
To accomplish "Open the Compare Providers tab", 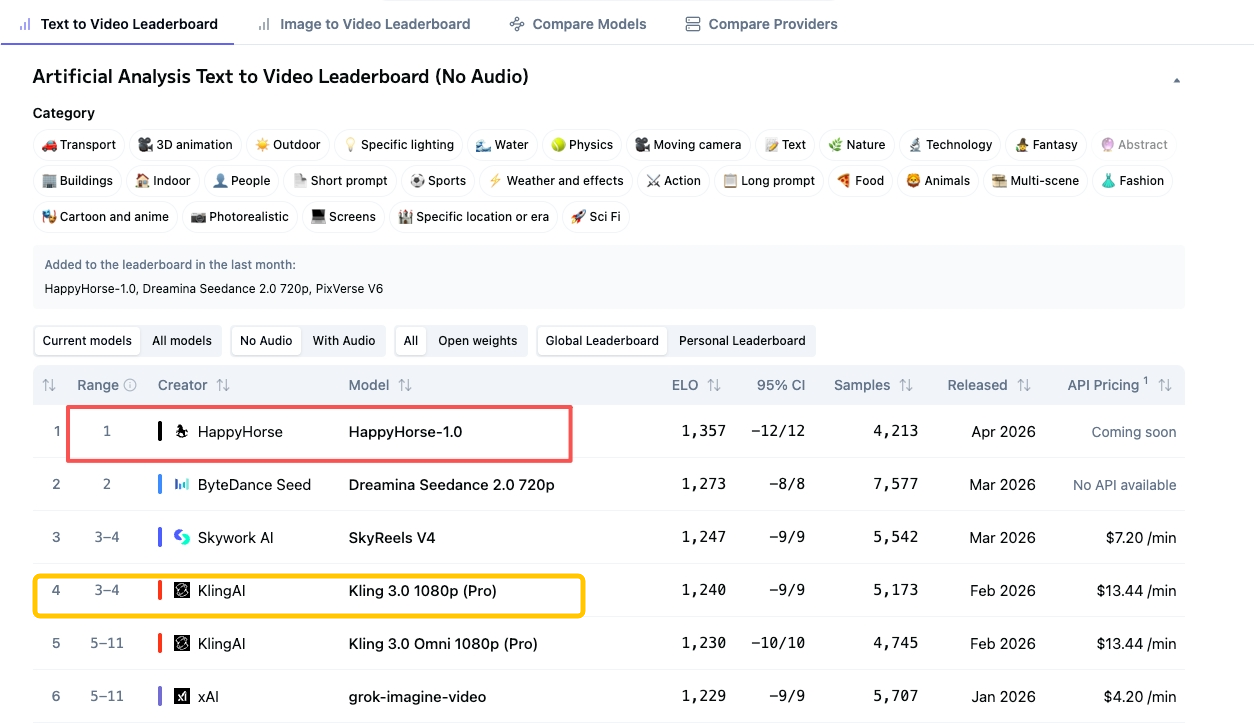I will pos(761,24).
